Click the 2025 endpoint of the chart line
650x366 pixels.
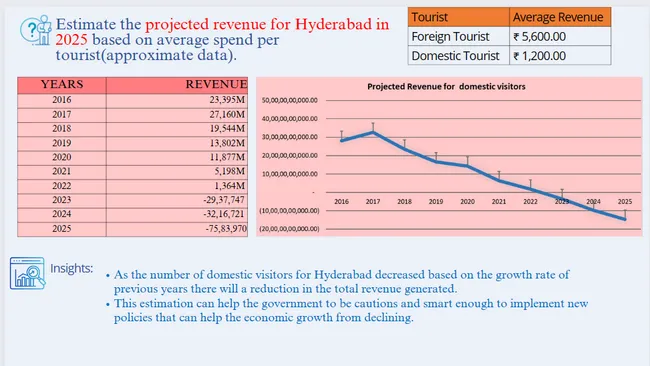[625, 219]
